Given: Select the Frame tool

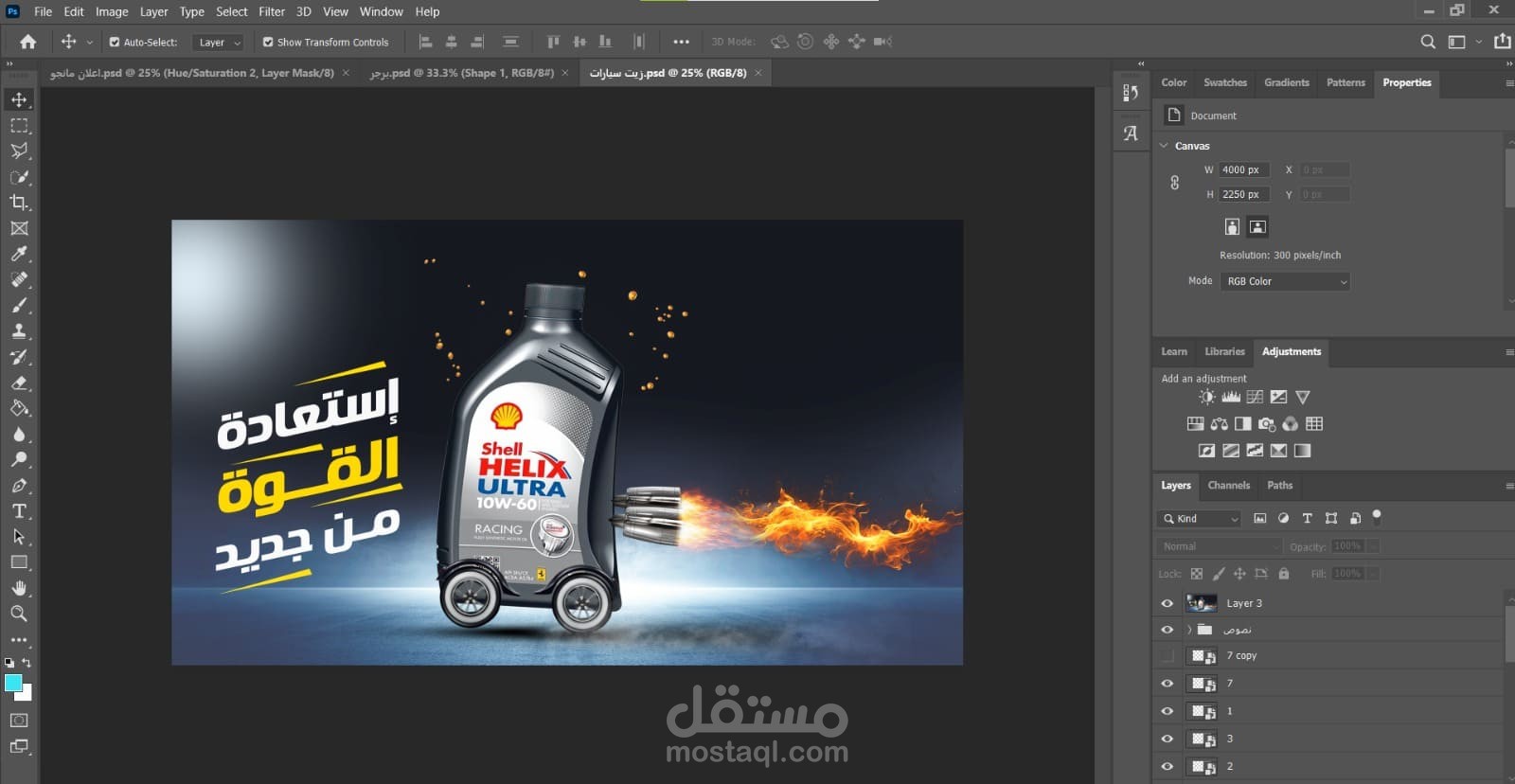Looking at the screenshot, I should (x=19, y=228).
